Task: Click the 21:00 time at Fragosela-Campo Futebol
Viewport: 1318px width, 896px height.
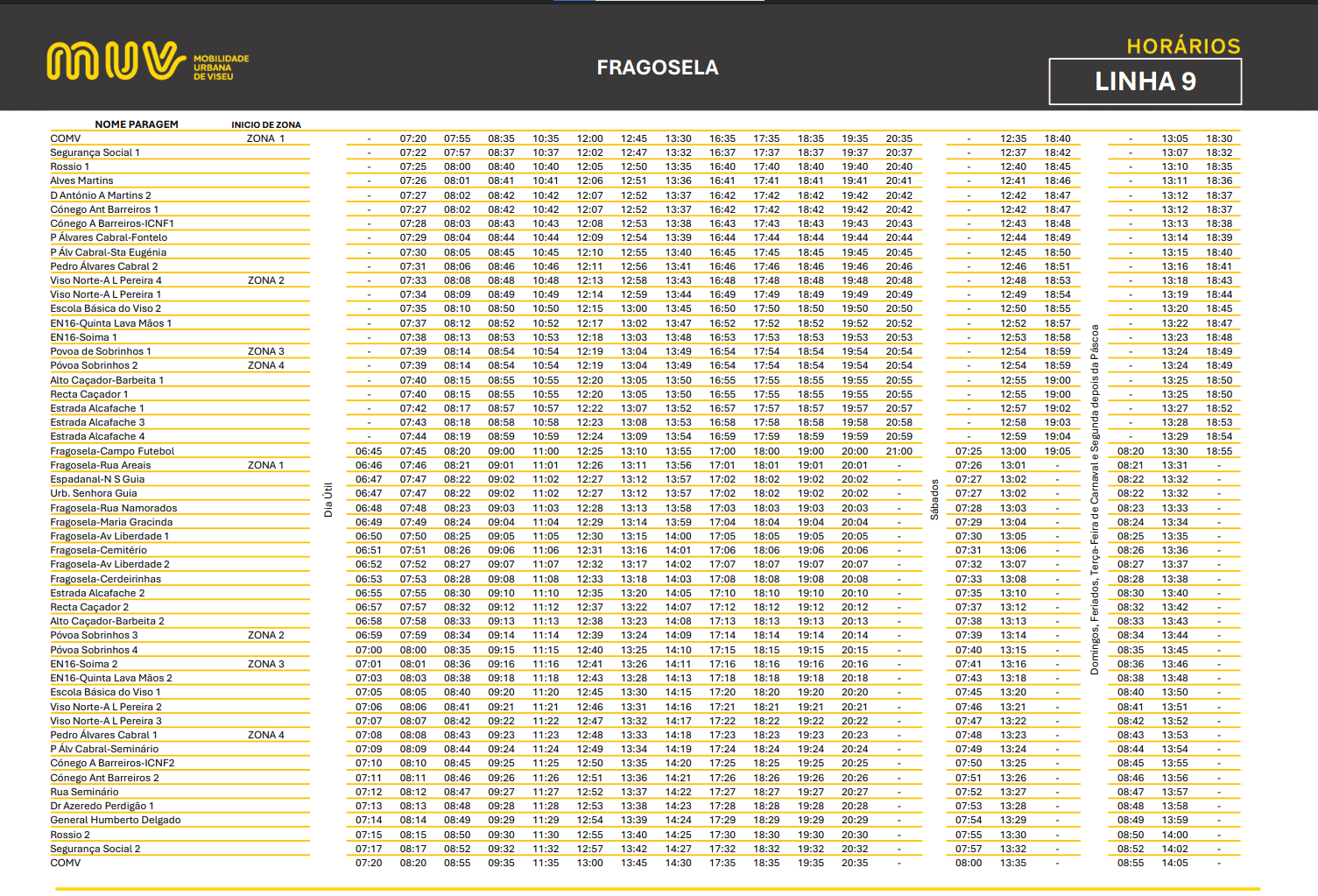Action: tap(899, 451)
